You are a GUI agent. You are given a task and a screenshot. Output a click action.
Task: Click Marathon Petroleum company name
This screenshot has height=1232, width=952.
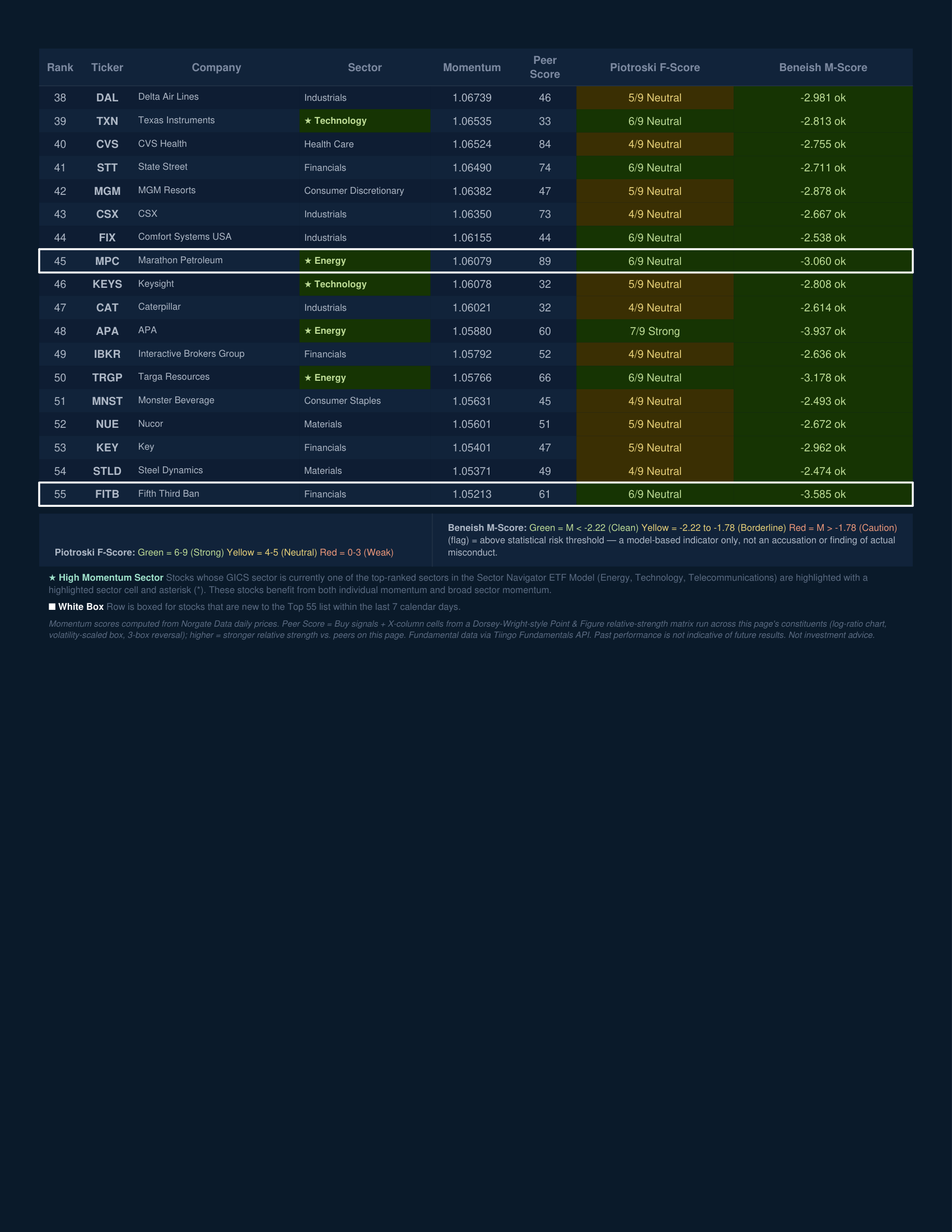[180, 260]
